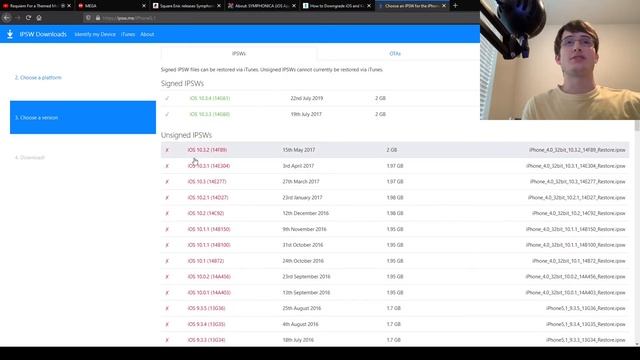
Task: Click the browser forward arrow
Action: [x=17, y=18]
